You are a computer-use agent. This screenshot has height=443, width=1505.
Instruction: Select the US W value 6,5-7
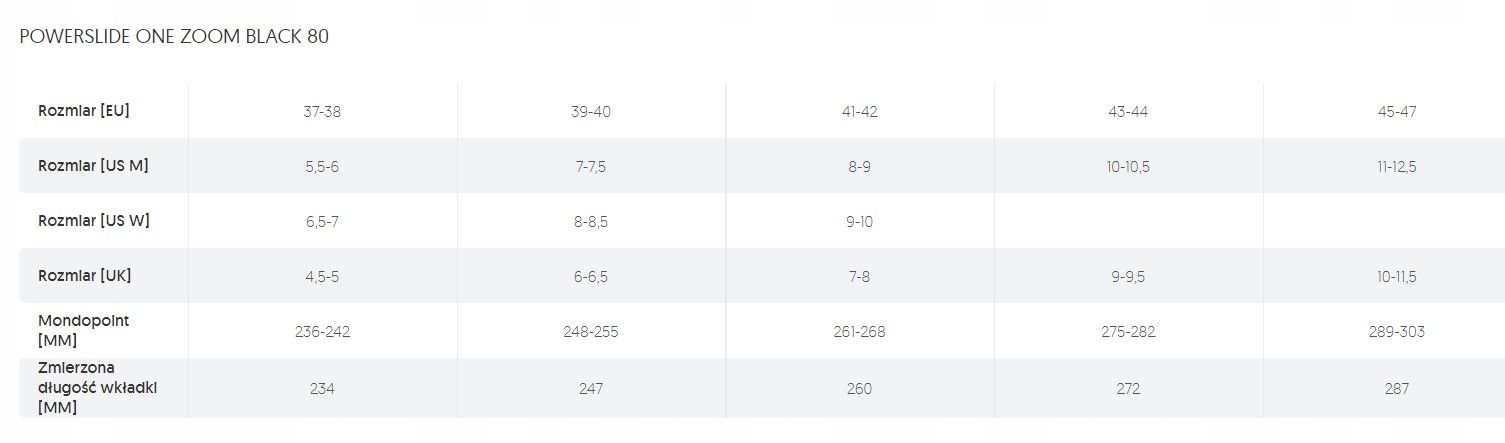pos(322,222)
